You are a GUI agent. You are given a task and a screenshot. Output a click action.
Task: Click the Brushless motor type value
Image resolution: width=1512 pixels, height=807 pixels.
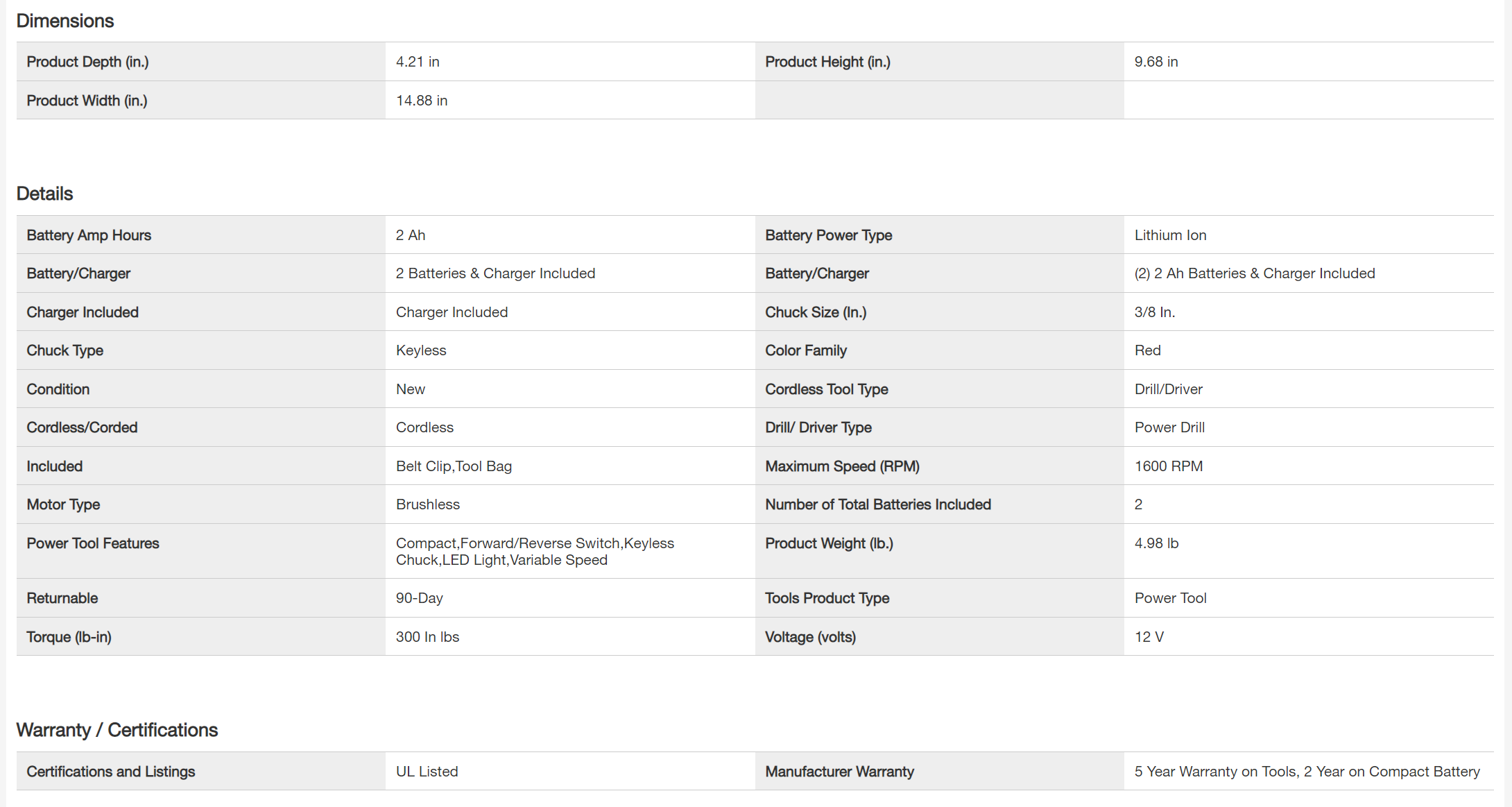(427, 504)
